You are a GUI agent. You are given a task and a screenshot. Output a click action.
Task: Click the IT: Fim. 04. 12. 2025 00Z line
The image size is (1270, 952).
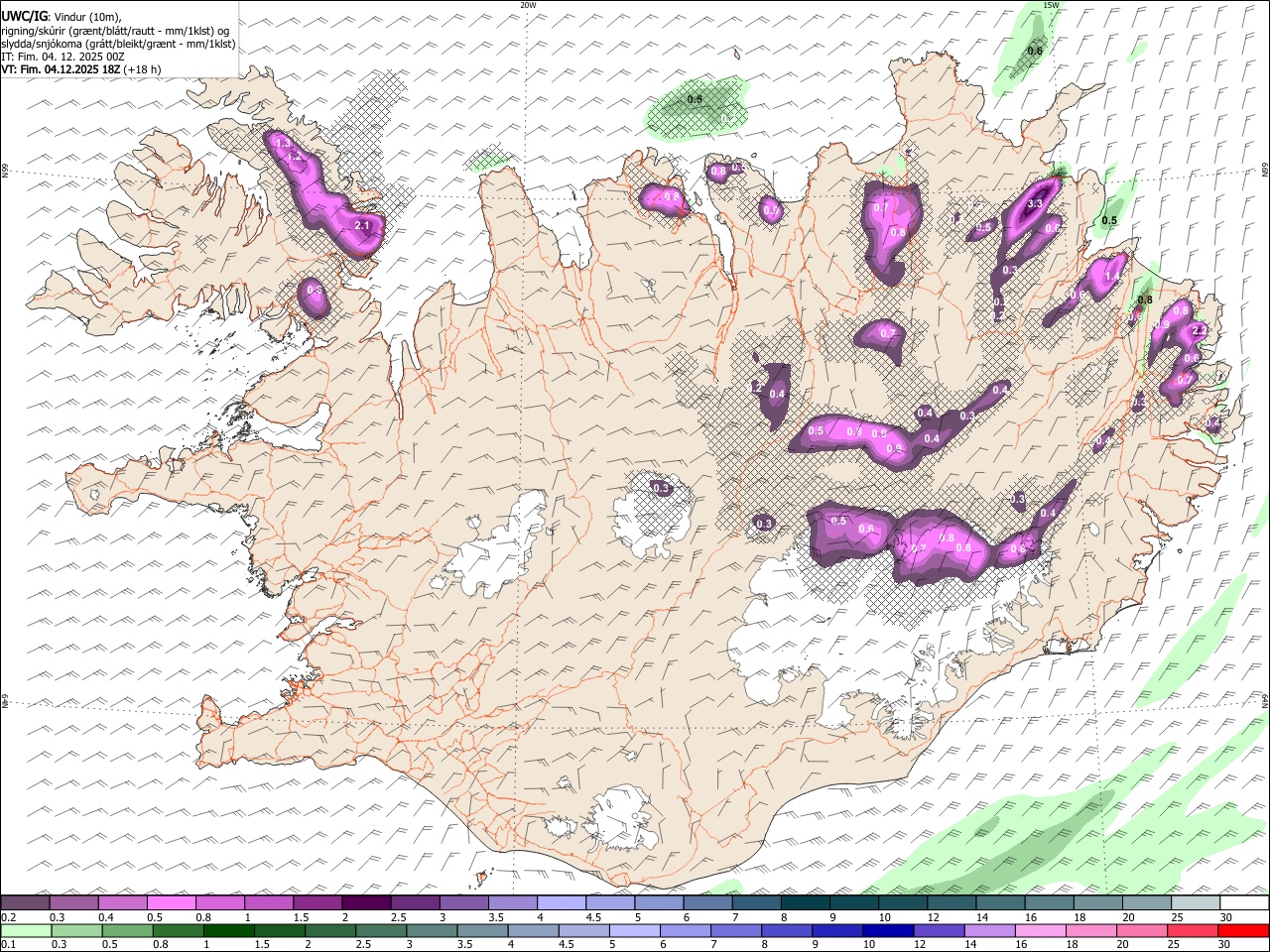coord(63,57)
